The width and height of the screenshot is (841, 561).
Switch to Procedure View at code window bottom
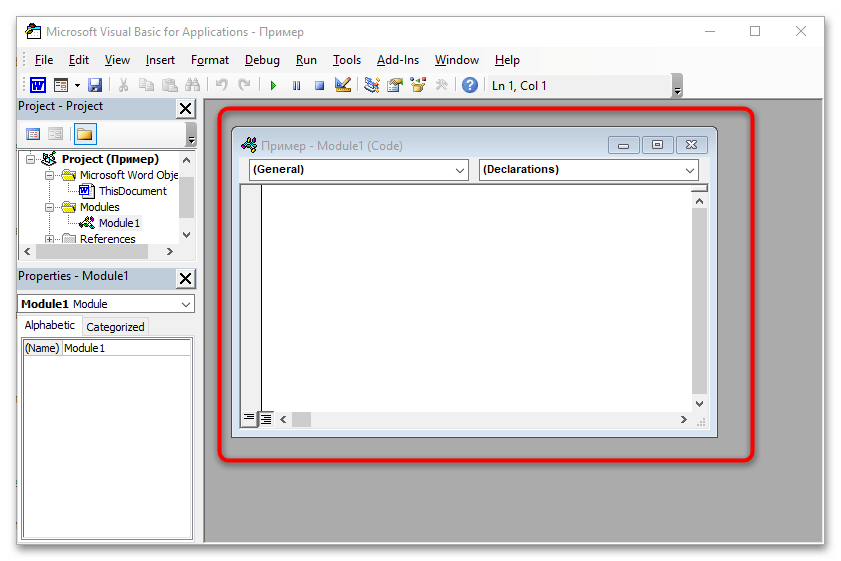[x=249, y=419]
